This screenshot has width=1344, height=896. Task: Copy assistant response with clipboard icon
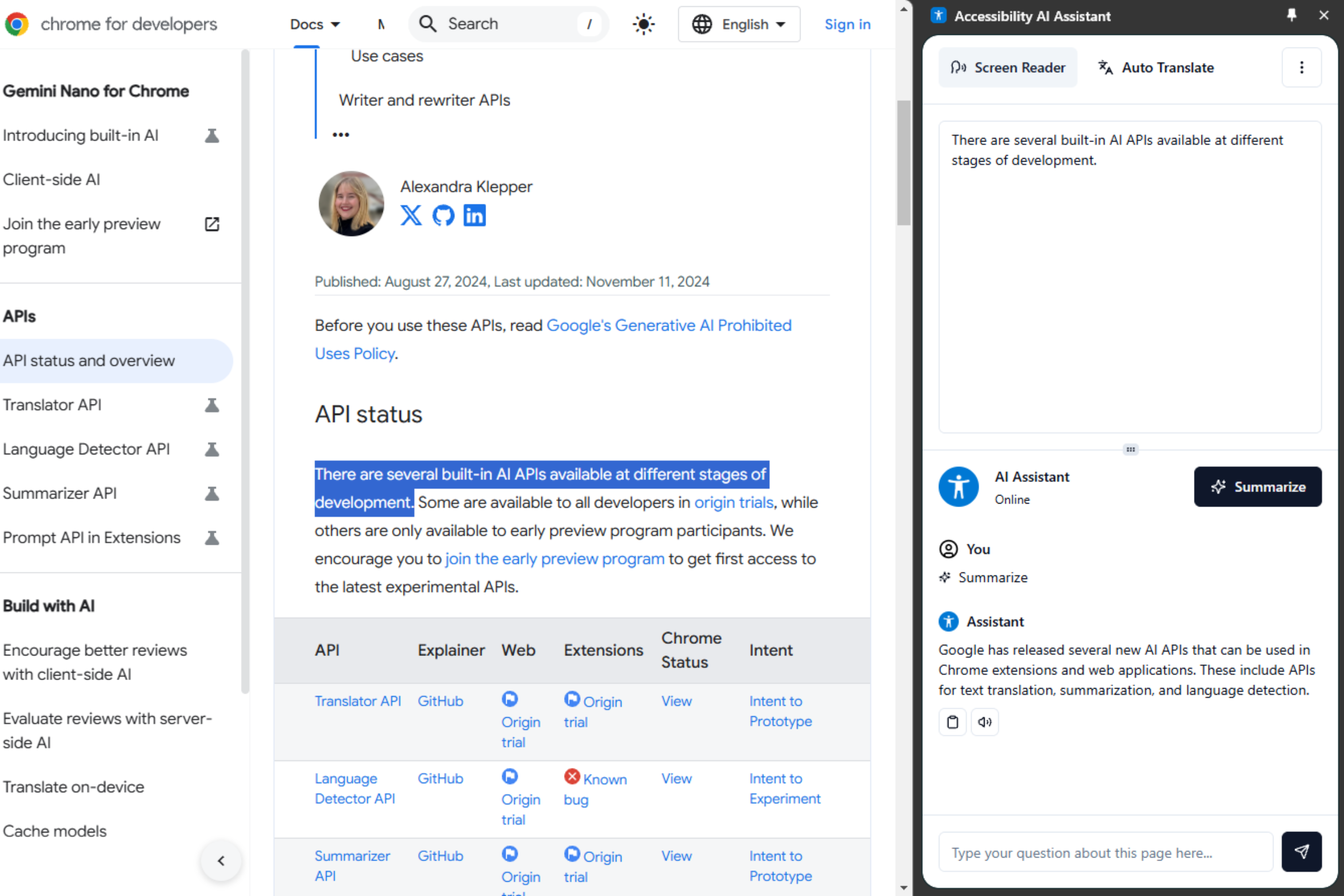[x=952, y=722]
